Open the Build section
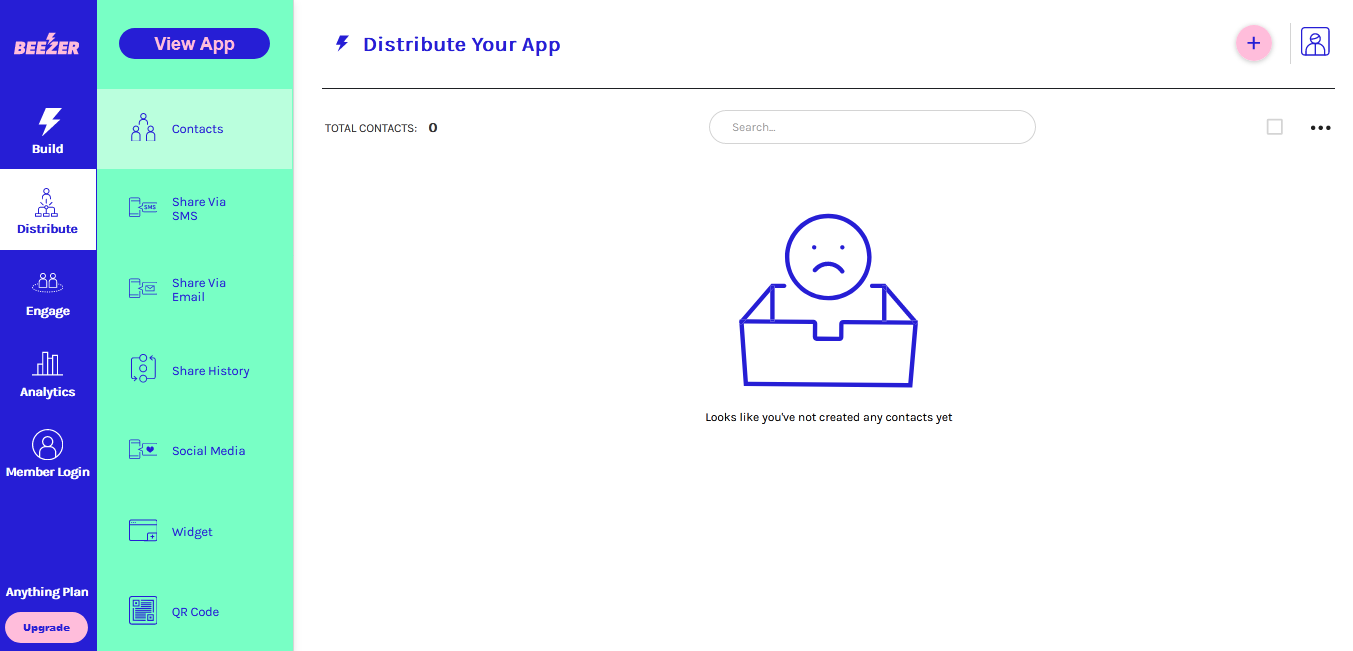 48,131
